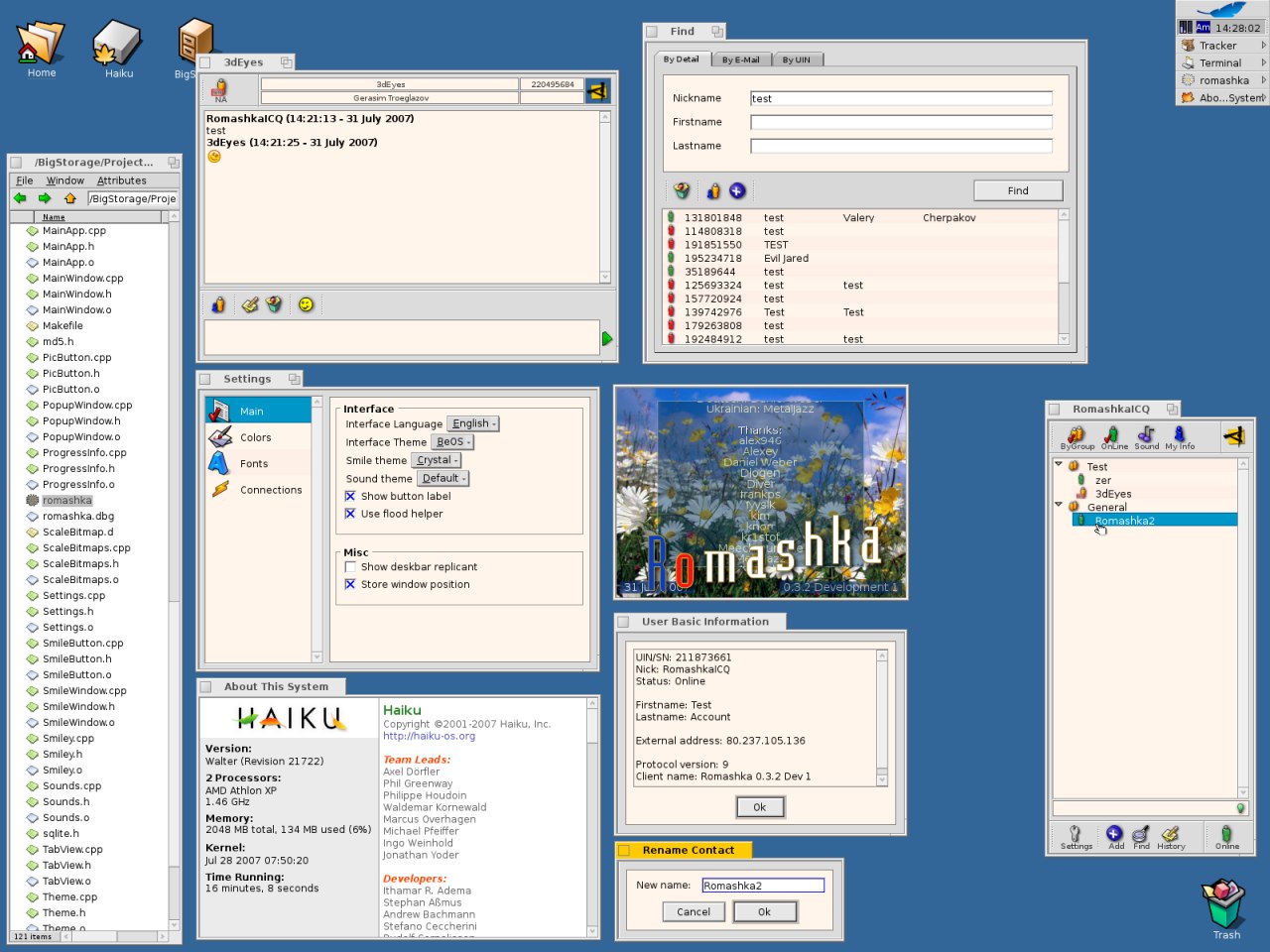This screenshot has width=1270, height=952.
Task: Click New name field in Rename Contact
Action: [x=763, y=886]
